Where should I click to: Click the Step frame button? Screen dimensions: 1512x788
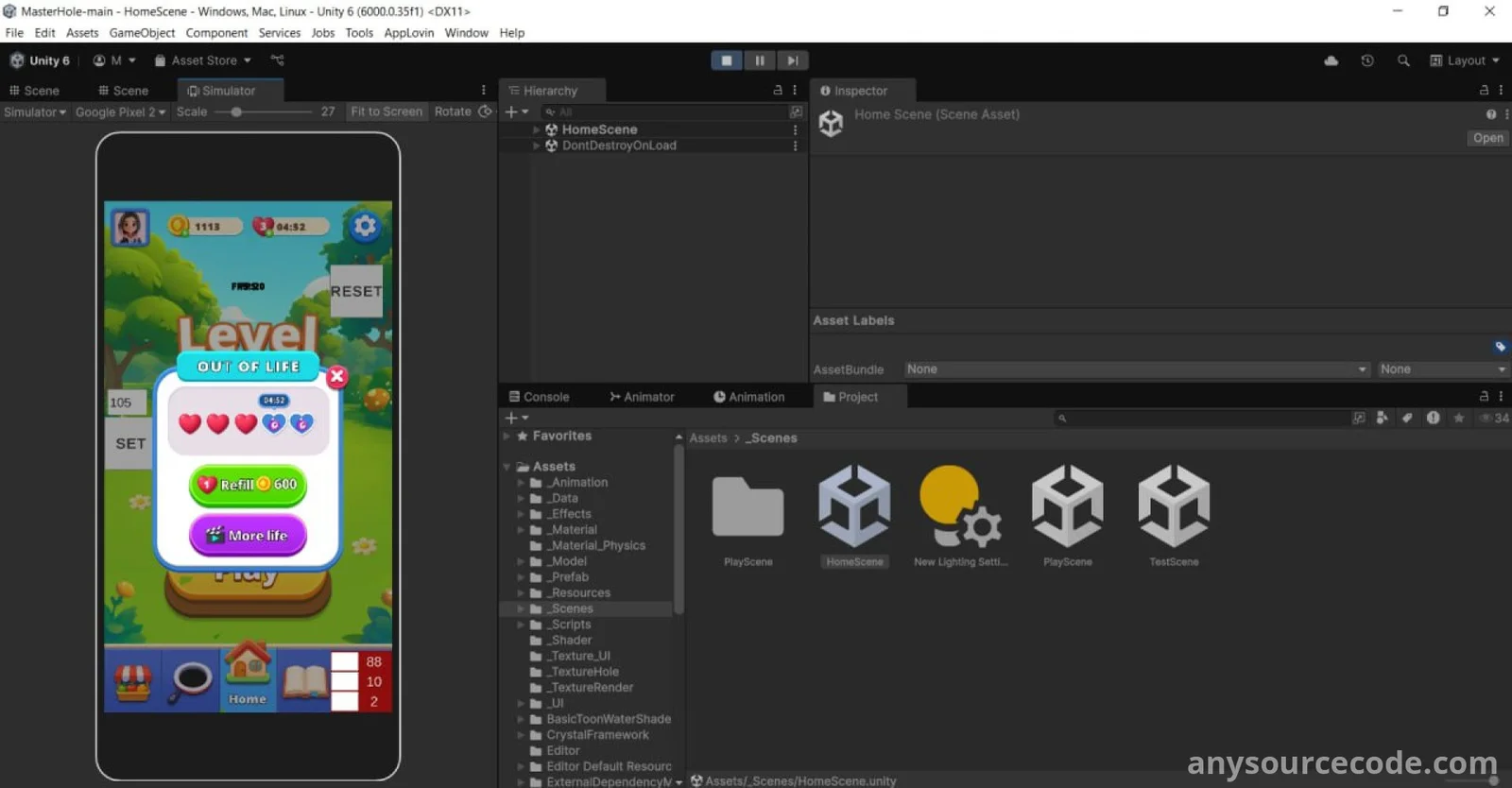[793, 60]
